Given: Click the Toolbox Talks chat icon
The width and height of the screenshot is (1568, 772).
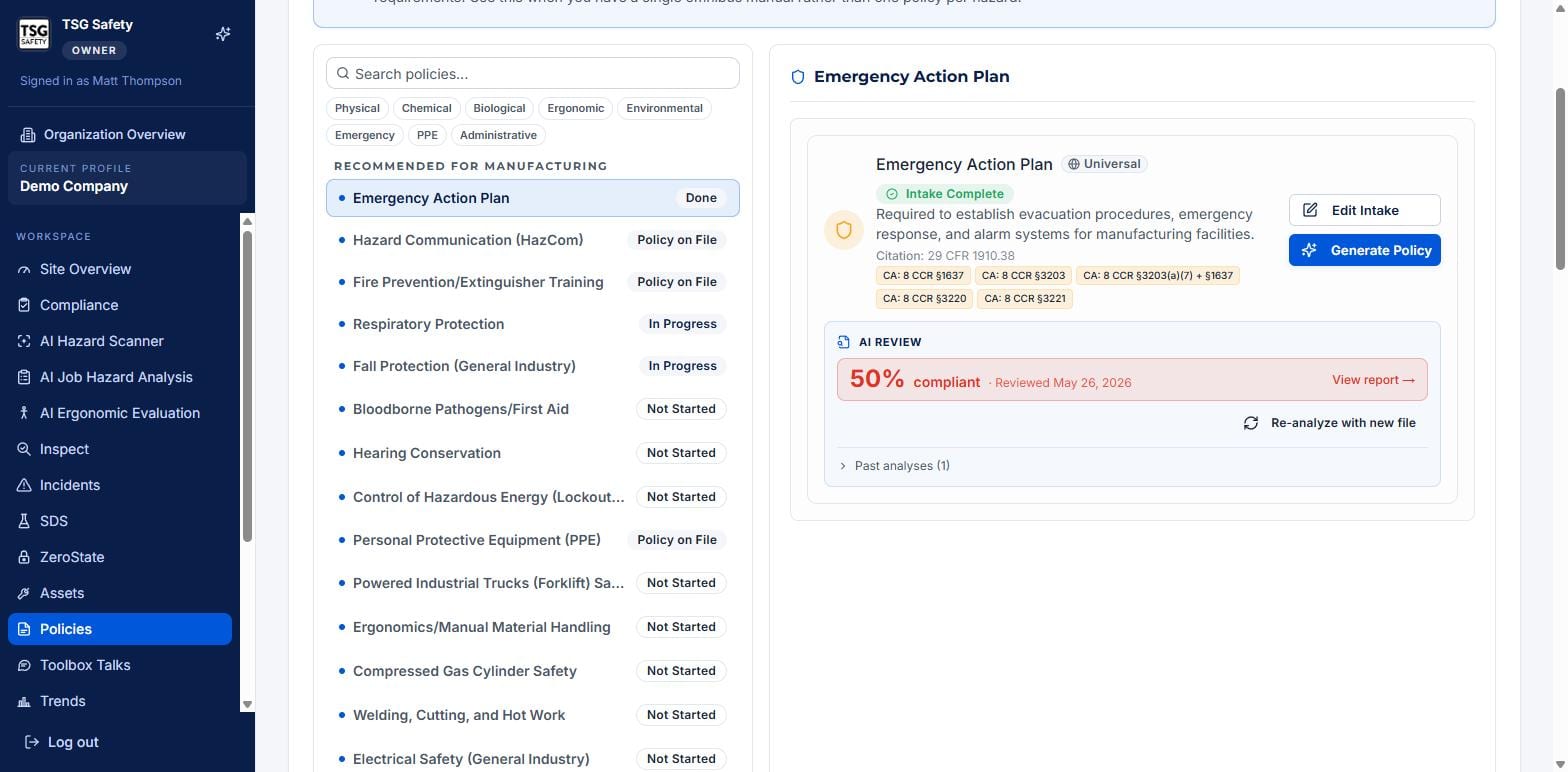Looking at the screenshot, I should [x=24, y=665].
